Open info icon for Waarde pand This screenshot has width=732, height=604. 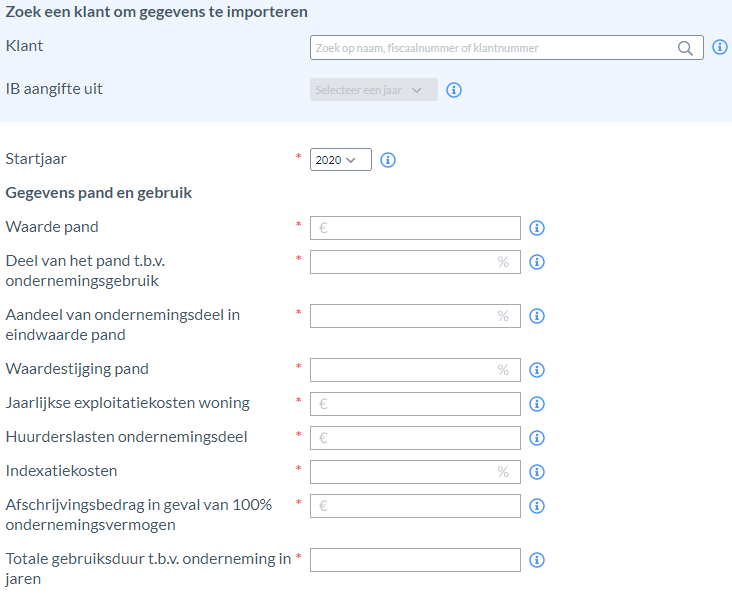click(x=537, y=228)
